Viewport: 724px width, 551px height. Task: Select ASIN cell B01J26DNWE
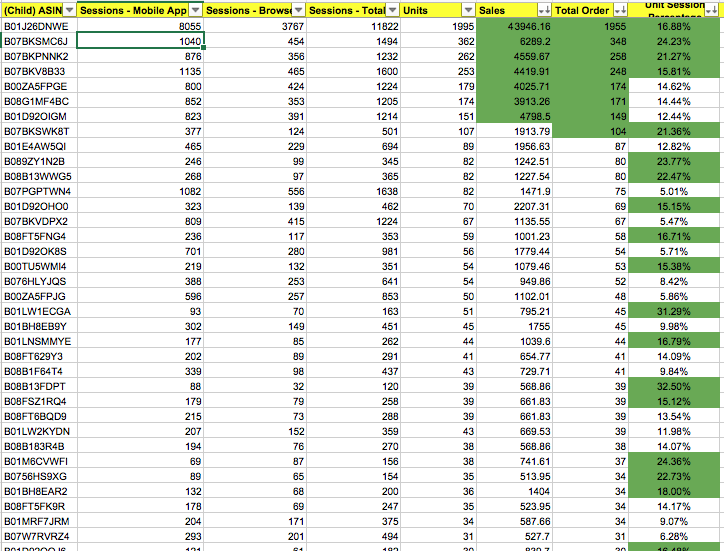[39, 26]
